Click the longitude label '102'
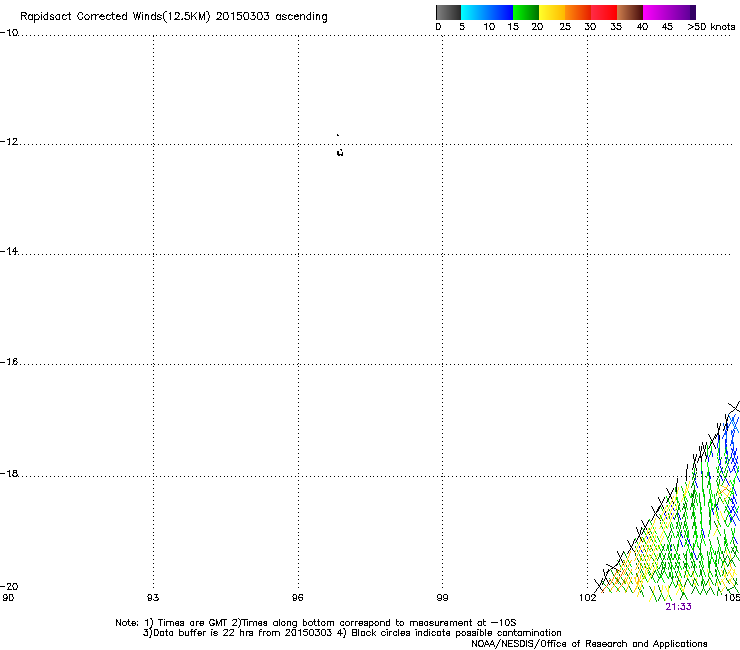This screenshot has height=650, width=740. click(588, 598)
